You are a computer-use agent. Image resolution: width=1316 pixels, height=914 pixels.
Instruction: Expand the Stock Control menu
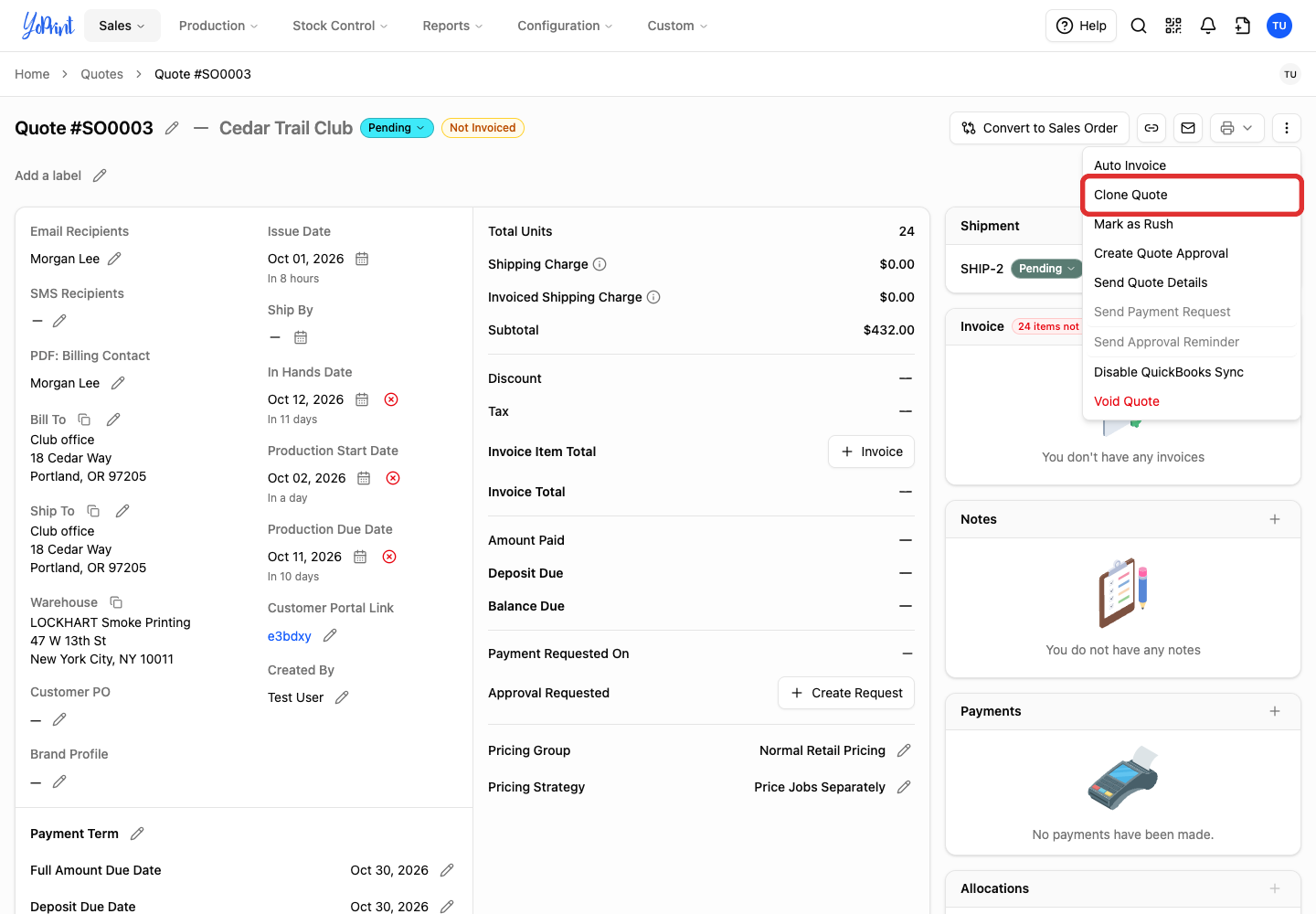tap(340, 26)
